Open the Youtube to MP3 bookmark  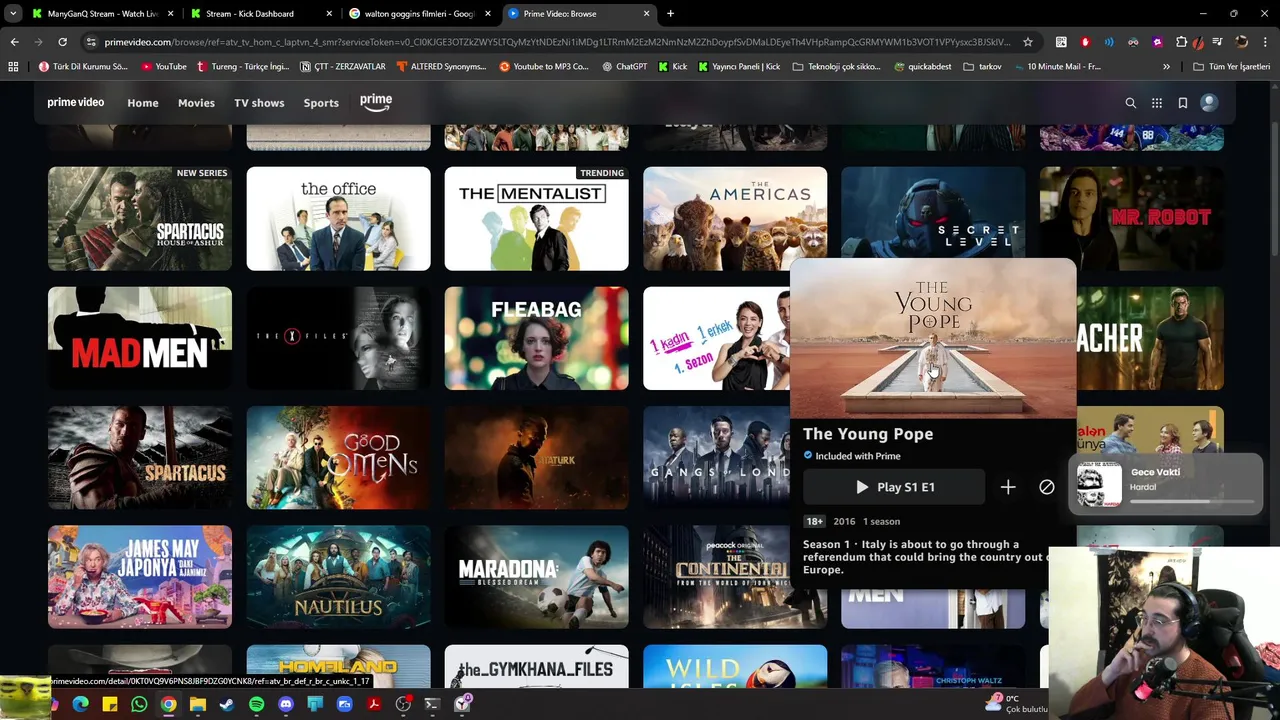[544, 67]
